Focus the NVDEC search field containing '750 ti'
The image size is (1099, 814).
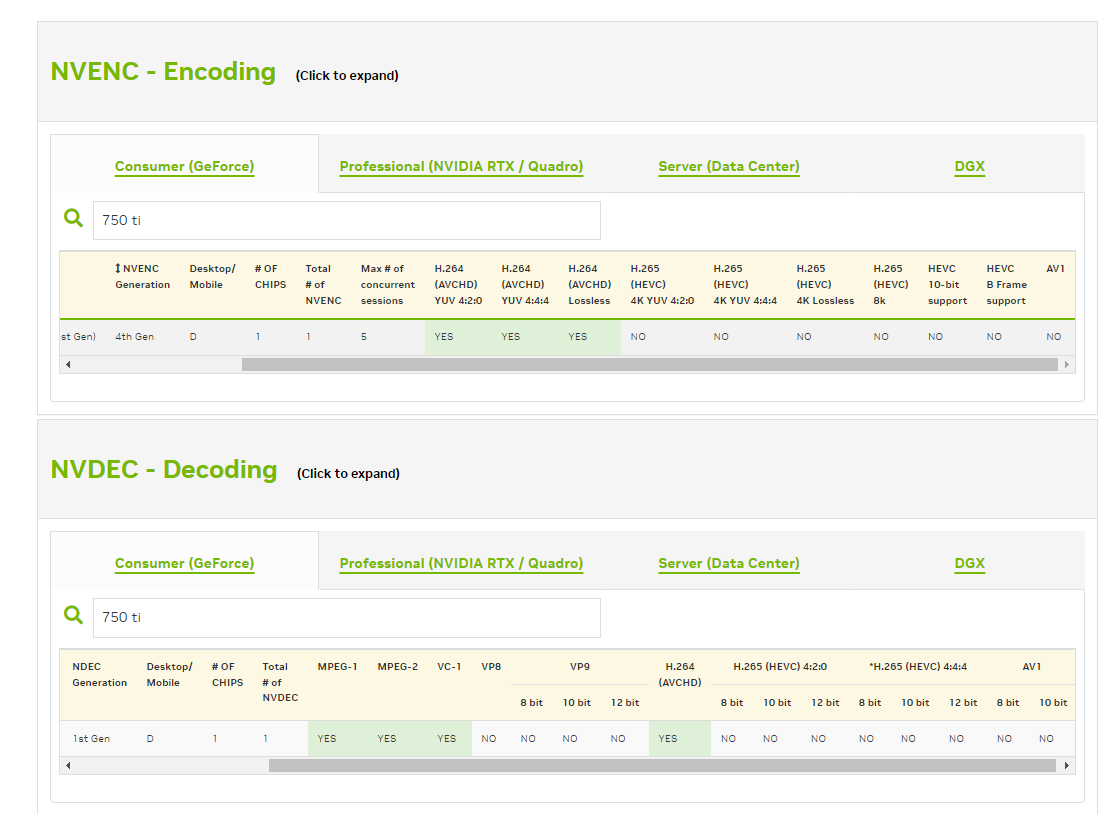pyautogui.click(x=346, y=618)
